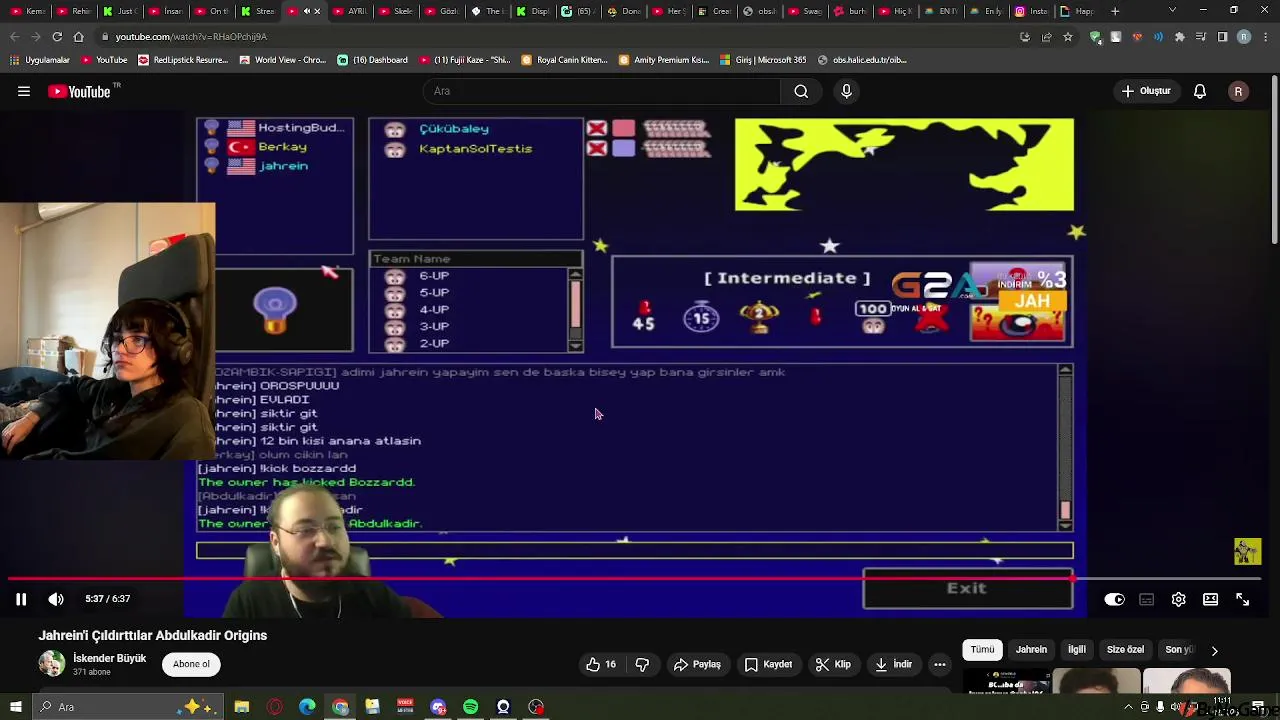Viewport: 1280px width, 720px height.
Task: Open Microsoft Edge from the taskbar
Action: point(307,707)
